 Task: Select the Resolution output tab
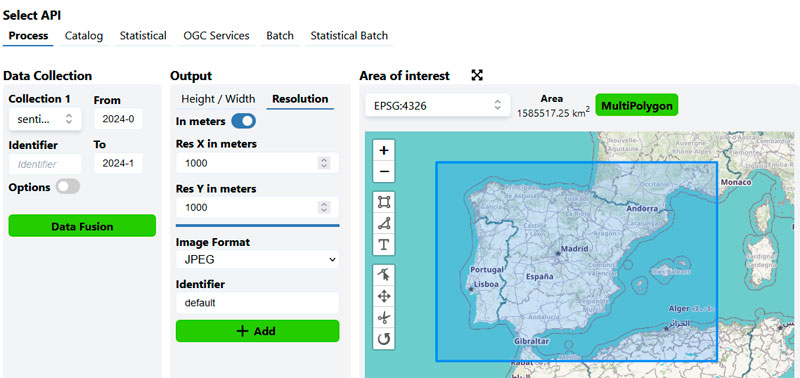[x=300, y=99]
